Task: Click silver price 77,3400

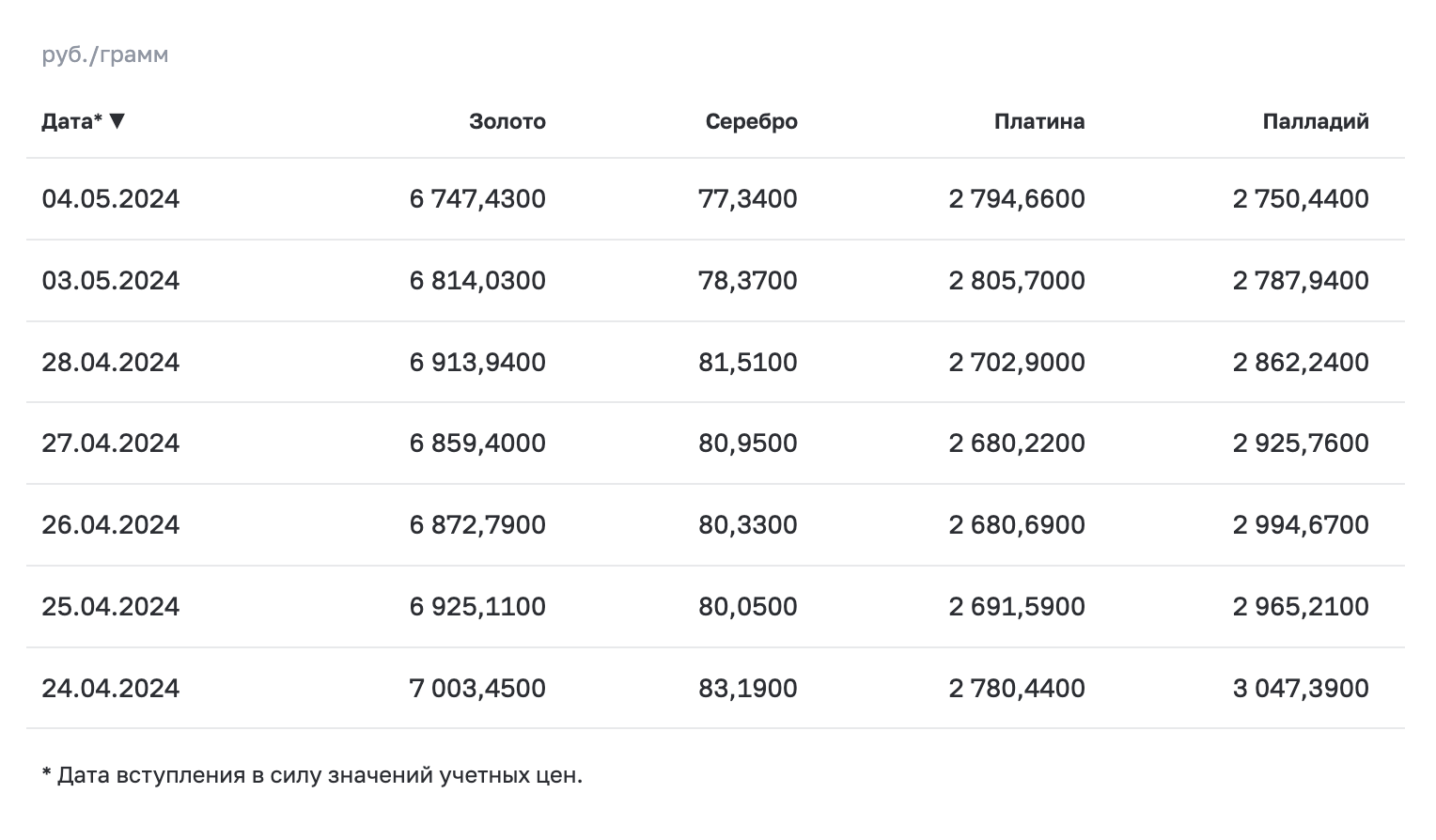Action: [748, 199]
